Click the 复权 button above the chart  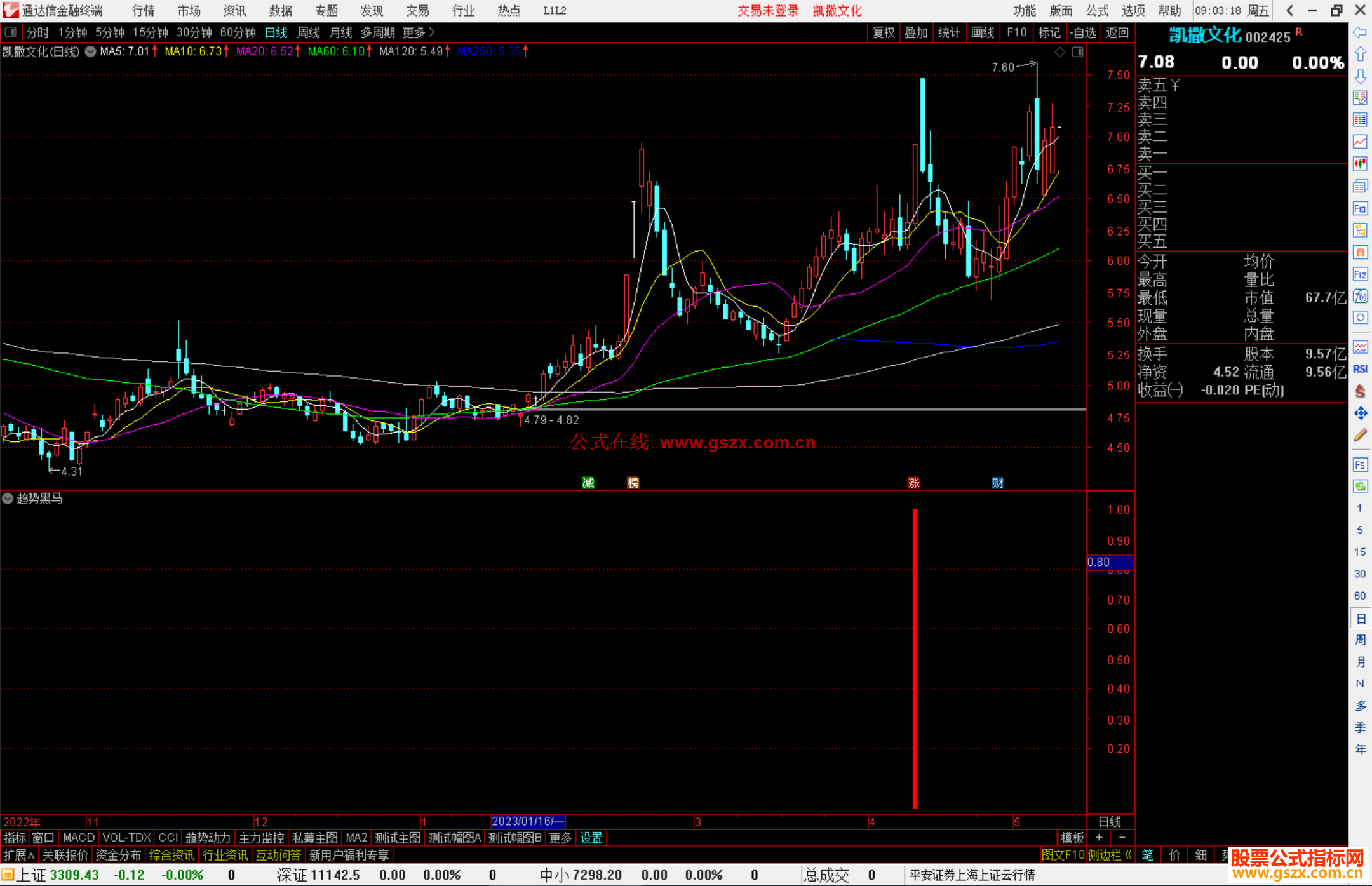[884, 32]
